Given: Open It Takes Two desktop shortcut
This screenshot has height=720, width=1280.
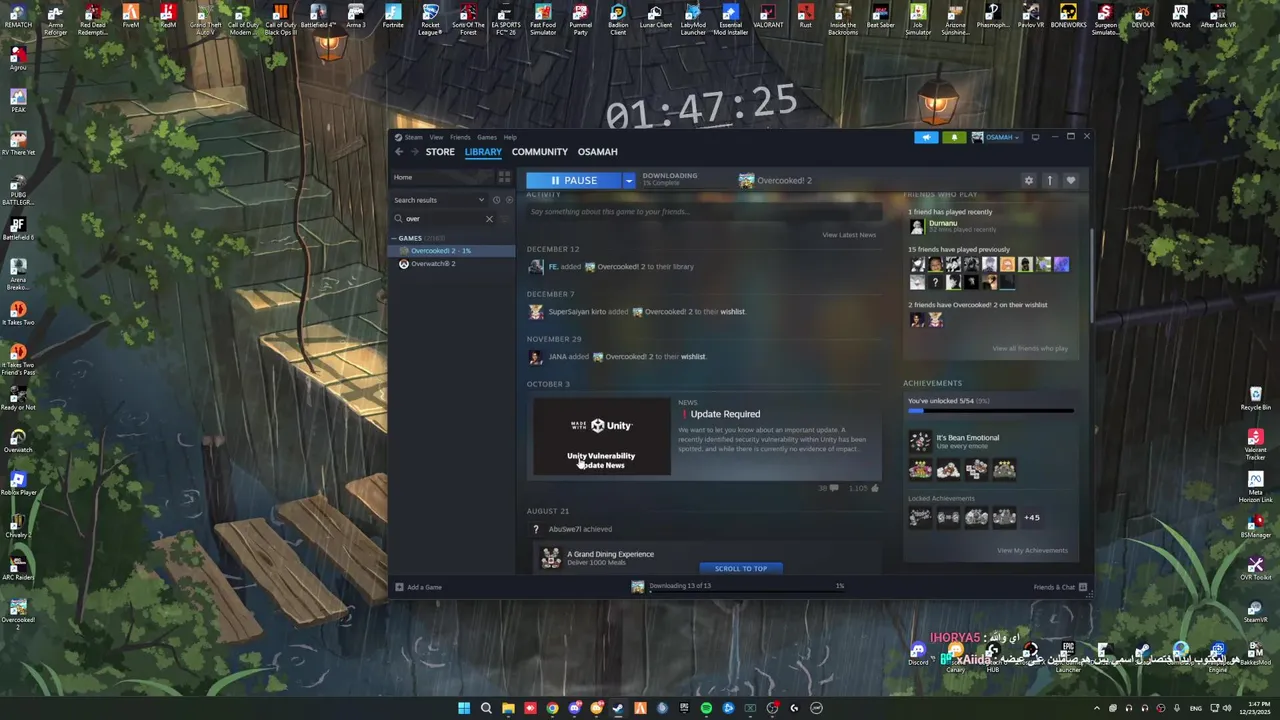Looking at the screenshot, I should tap(18, 314).
